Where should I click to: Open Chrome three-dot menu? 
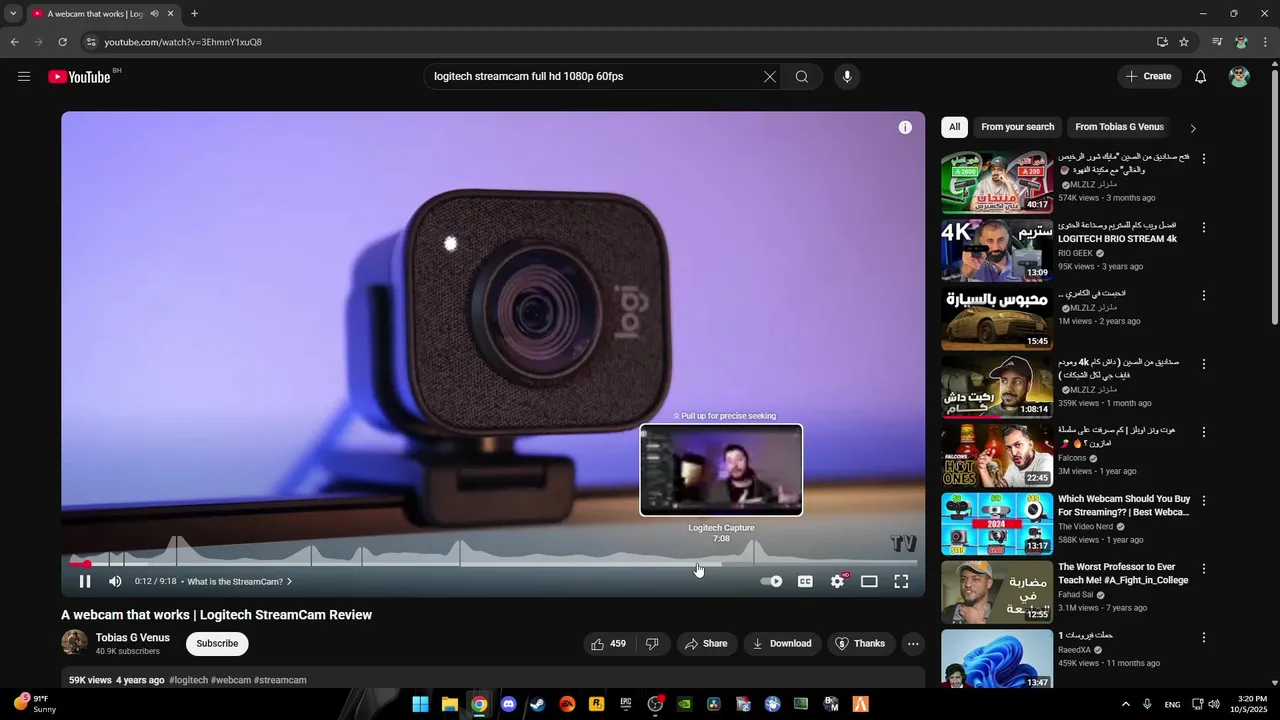tap(1265, 42)
